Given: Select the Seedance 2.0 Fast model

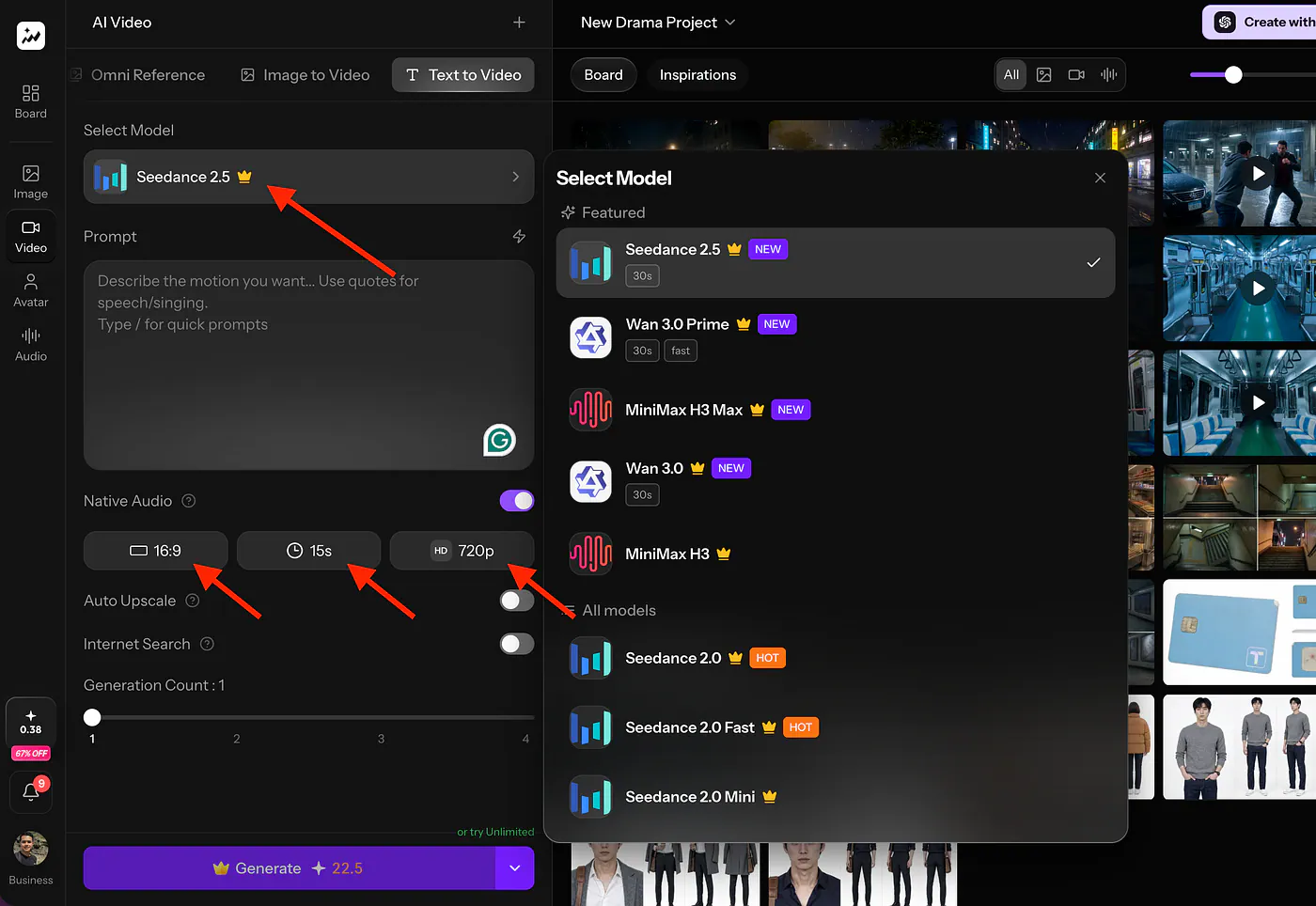Looking at the screenshot, I should pos(836,727).
